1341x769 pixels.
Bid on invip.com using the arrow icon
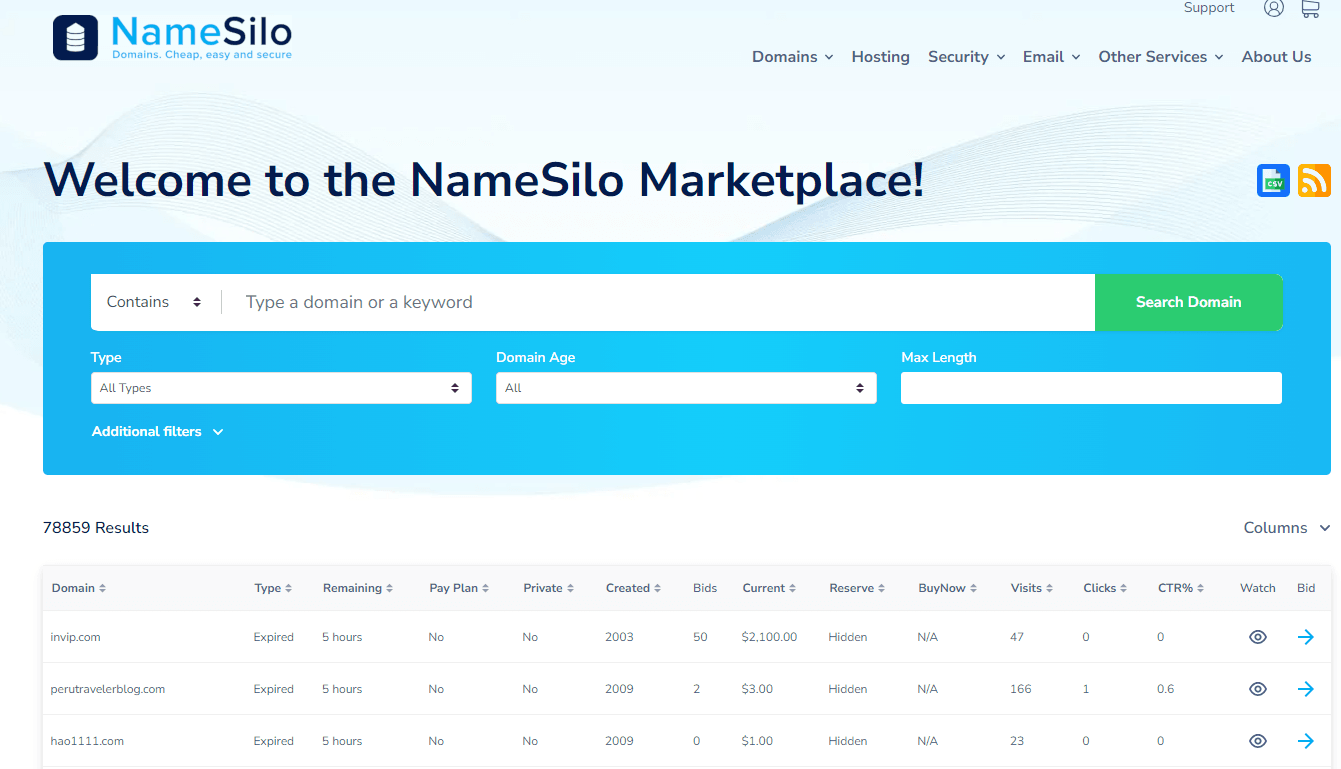tap(1306, 636)
